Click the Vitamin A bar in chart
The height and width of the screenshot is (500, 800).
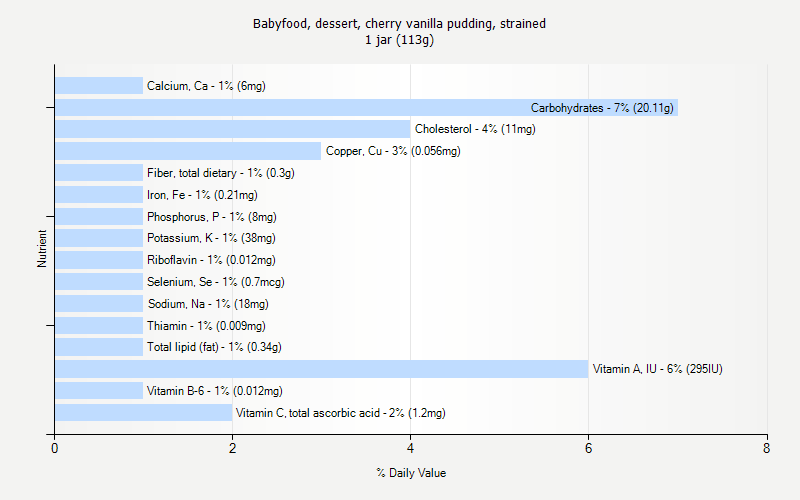coord(321,369)
